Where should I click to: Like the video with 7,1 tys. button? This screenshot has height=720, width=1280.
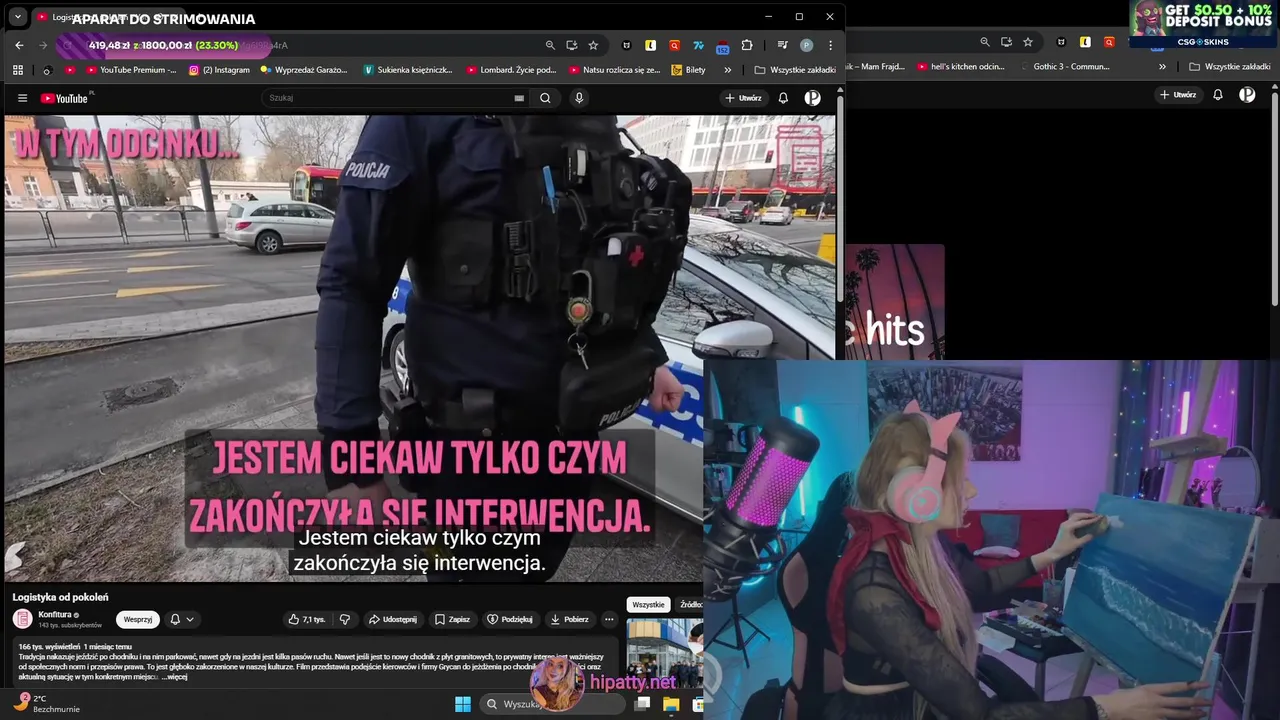coord(307,619)
